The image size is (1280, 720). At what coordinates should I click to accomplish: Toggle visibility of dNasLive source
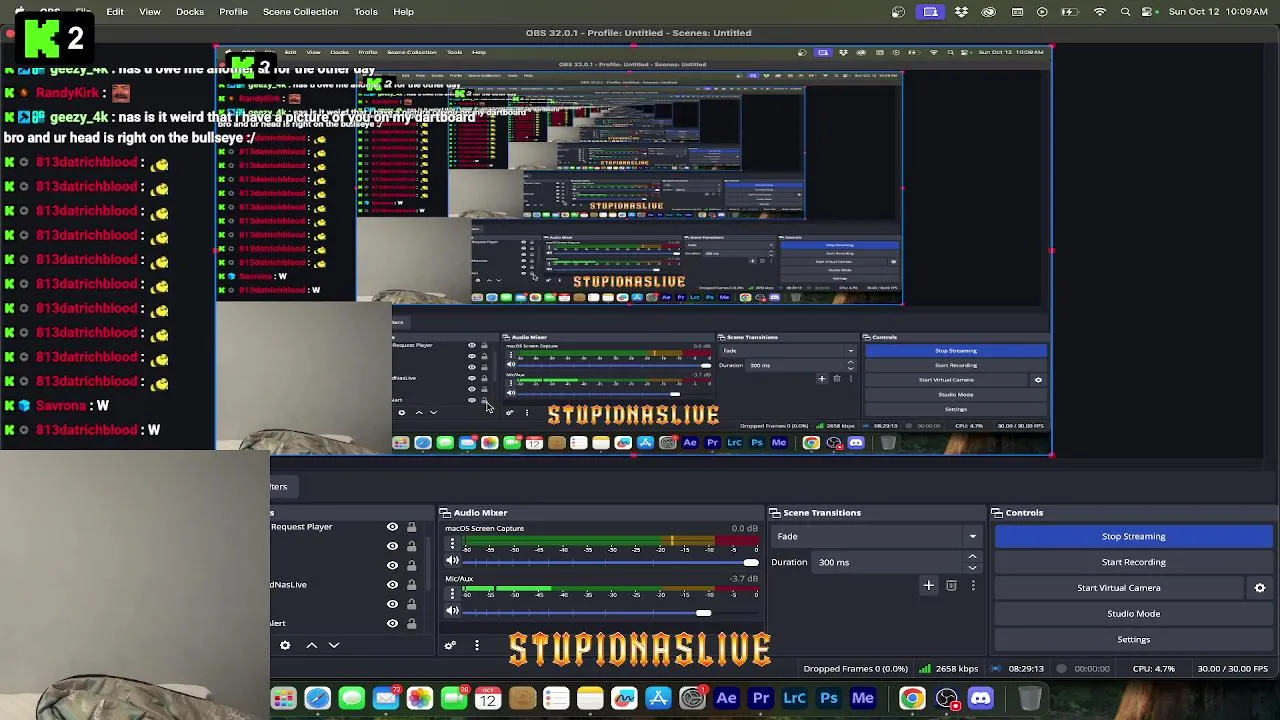coord(392,585)
